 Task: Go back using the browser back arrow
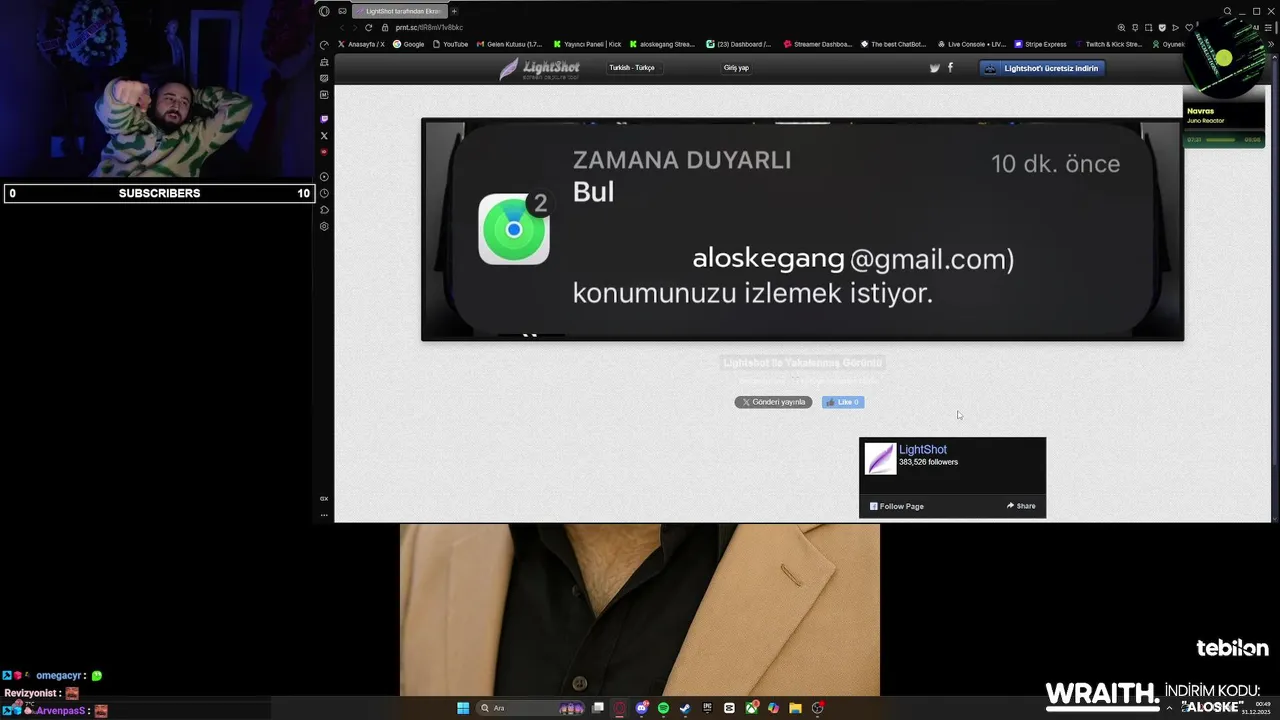pyautogui.click(x=342, y=27)
